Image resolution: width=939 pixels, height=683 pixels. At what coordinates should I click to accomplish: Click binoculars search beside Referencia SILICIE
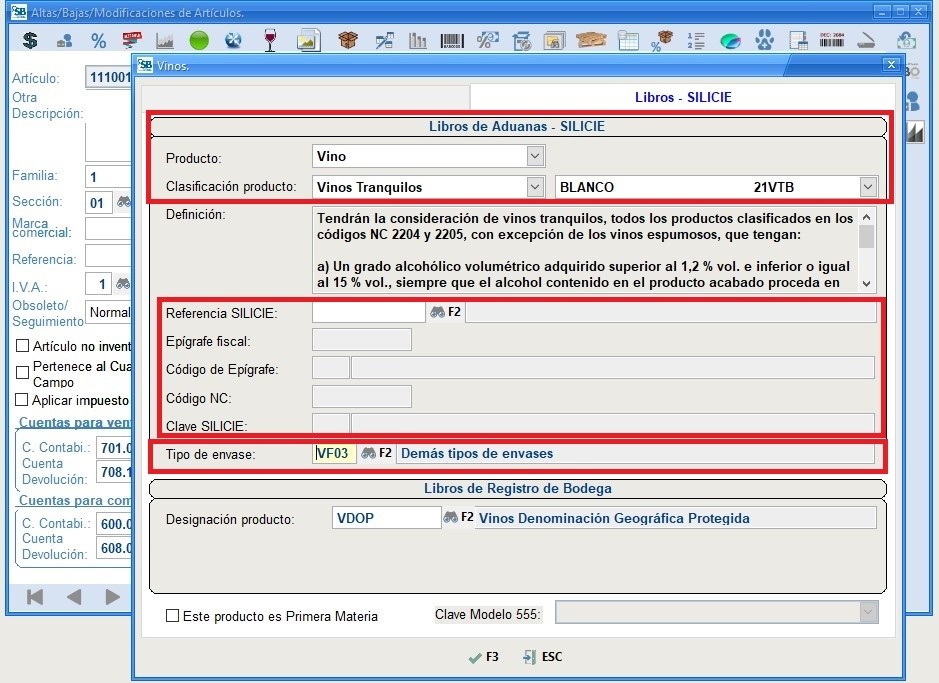437,312
